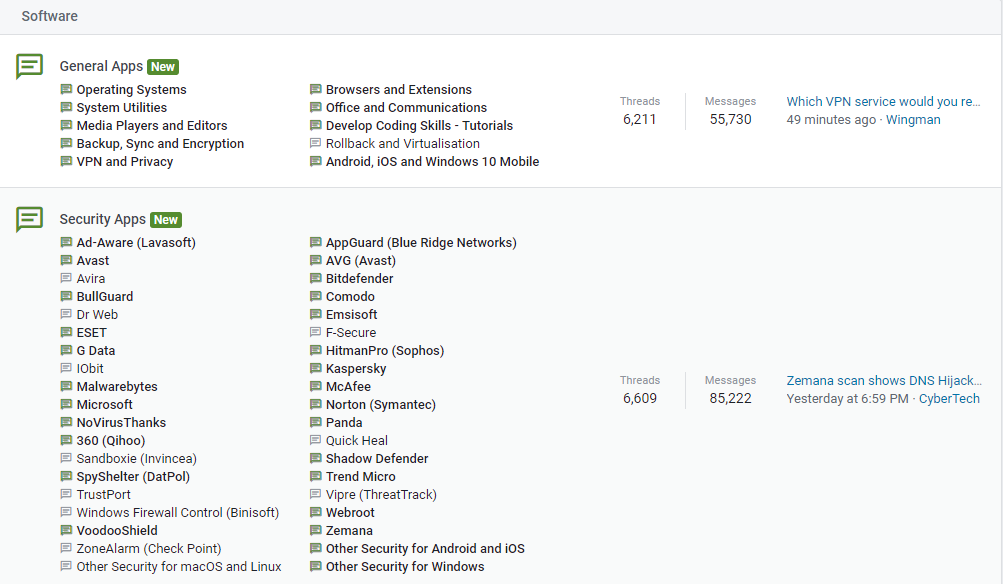This screenshot has width=1003, height=584.
Task: Click the General Apps forum chat icon
Action: [30, 67]
